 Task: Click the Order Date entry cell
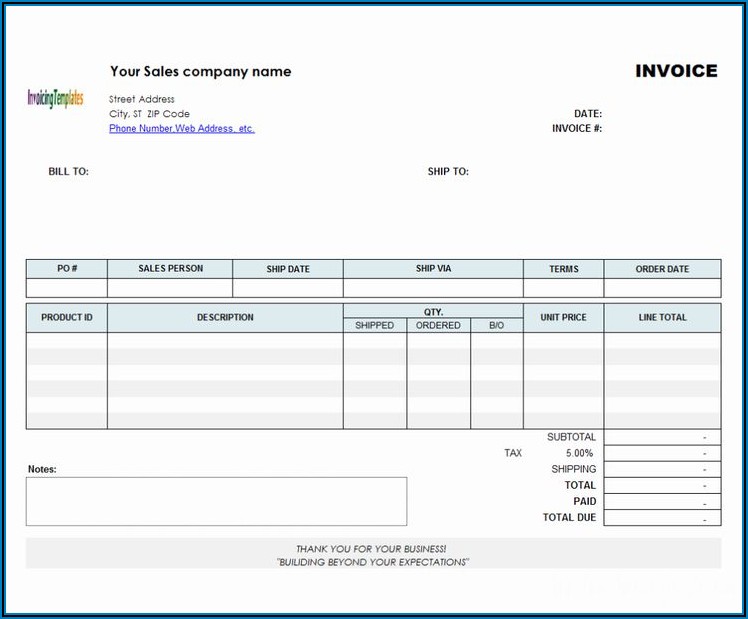[662, 288]
